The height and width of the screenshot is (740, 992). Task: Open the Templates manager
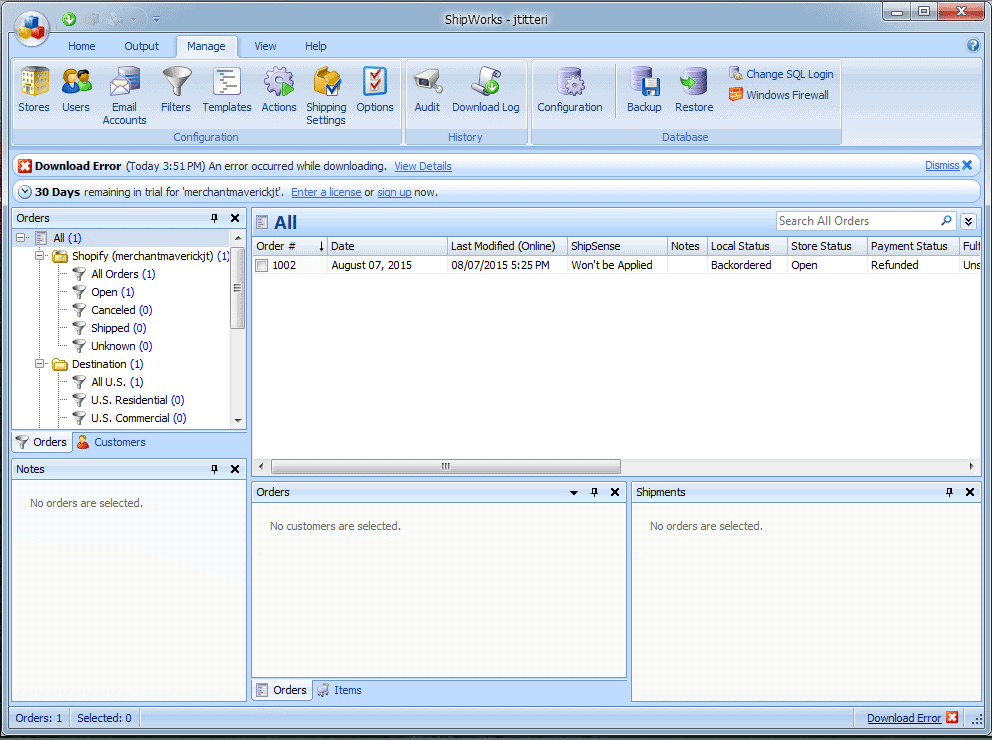(227, 90)
